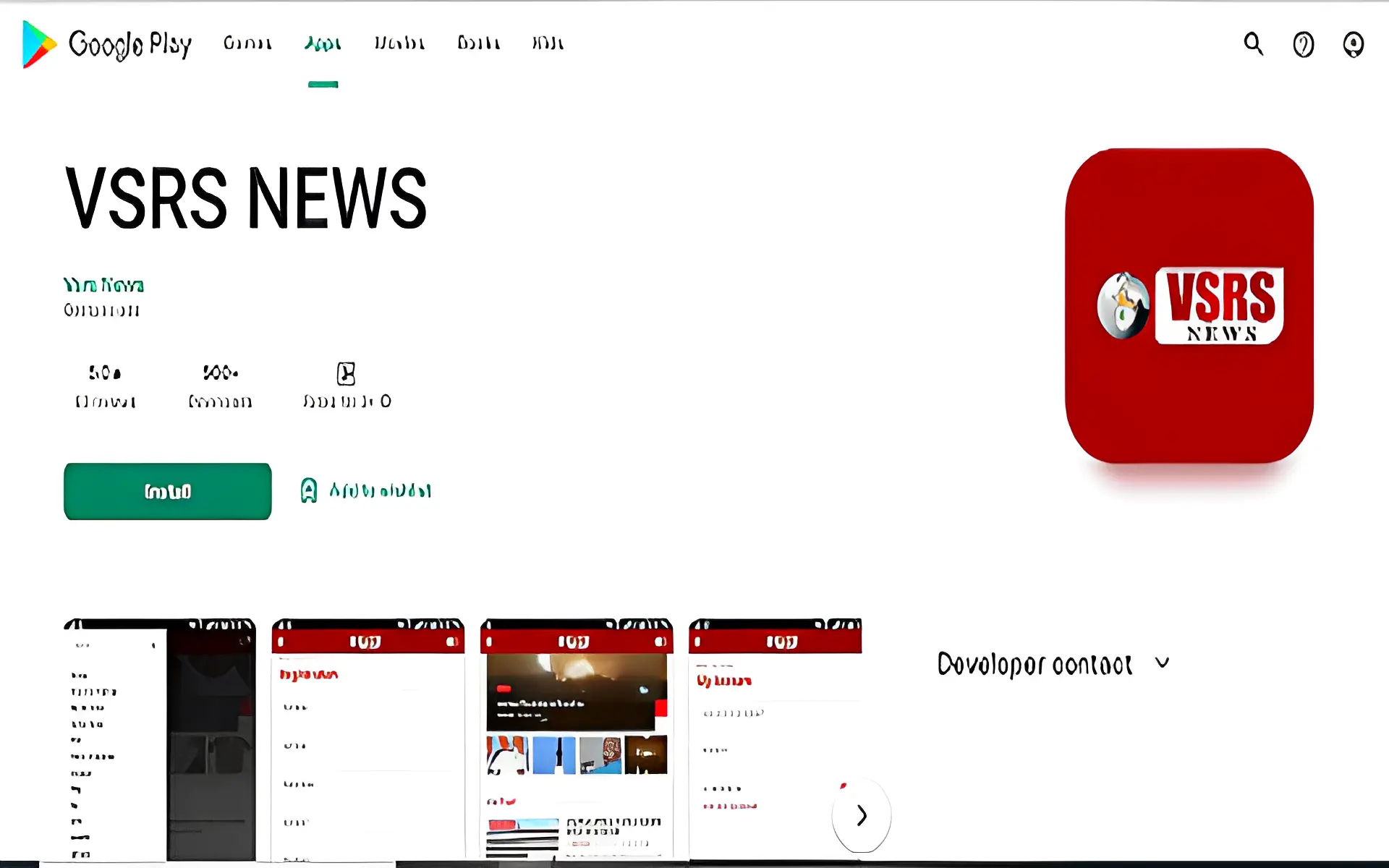
Task: Click the Google Play logo
Action: 107,44
